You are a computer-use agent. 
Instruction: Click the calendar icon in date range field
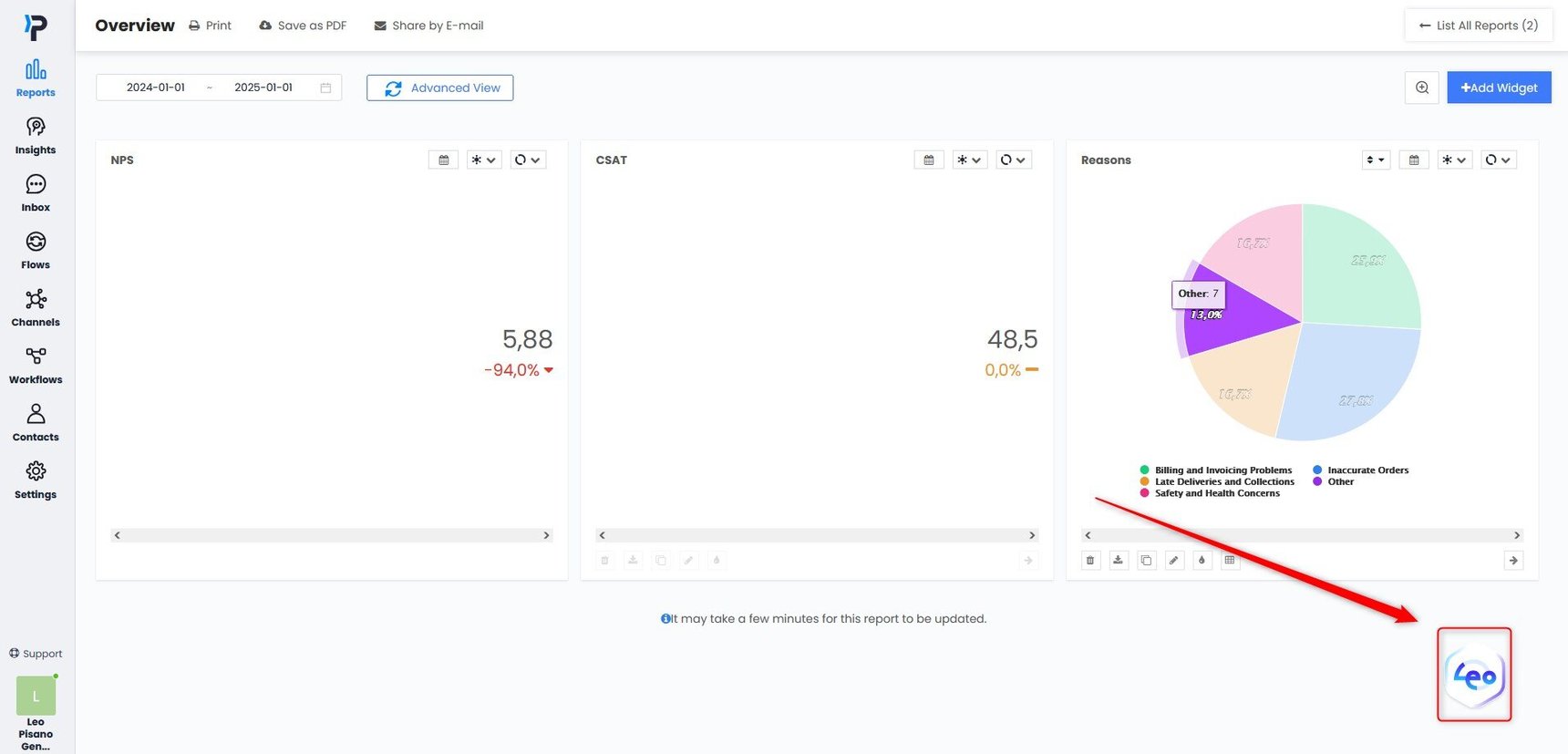(325, 88)
